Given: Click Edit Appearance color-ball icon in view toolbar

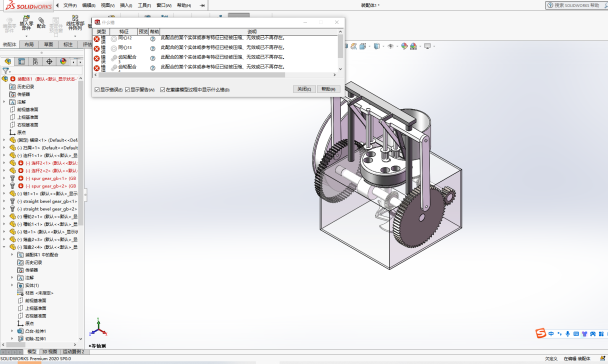Looking at the screenshot, I should [x=404, y=46].
